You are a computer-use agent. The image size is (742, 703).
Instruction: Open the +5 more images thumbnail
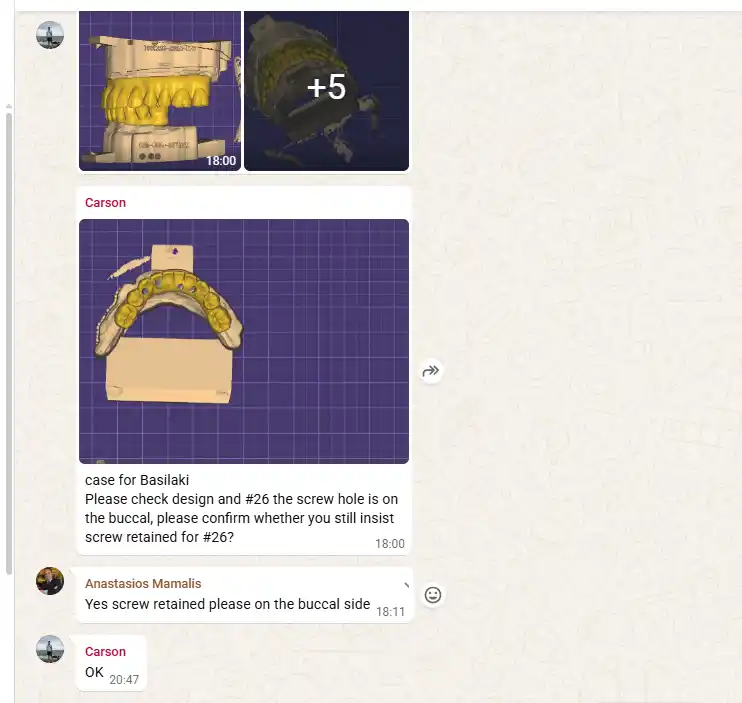click(327, 91)
